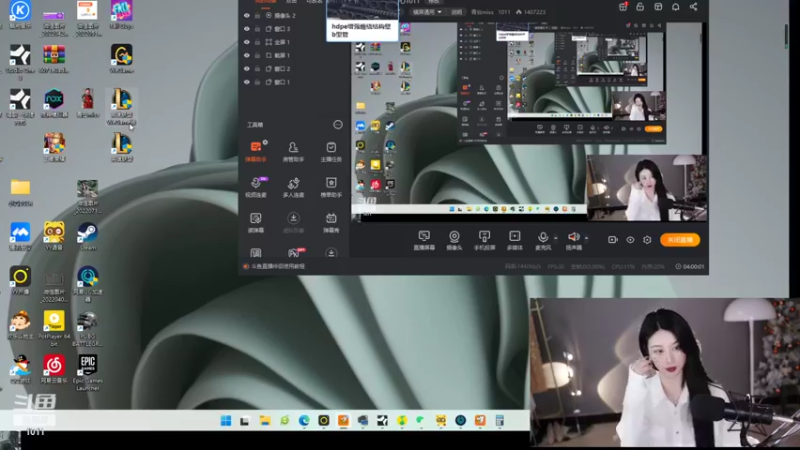The height and width of the screenshot is (450, 800).
Task: Hide the 窗口 2 source
Action: pyautogui.click(x=246, y=68)
